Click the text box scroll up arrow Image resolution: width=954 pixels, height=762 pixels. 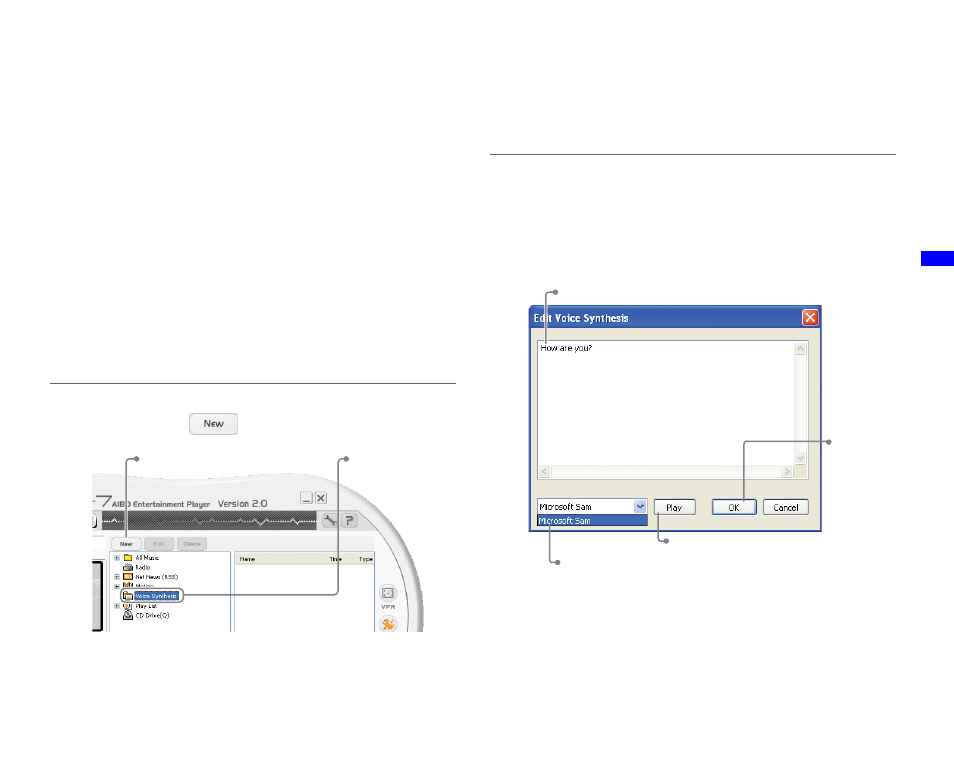(x=801, y=349)
